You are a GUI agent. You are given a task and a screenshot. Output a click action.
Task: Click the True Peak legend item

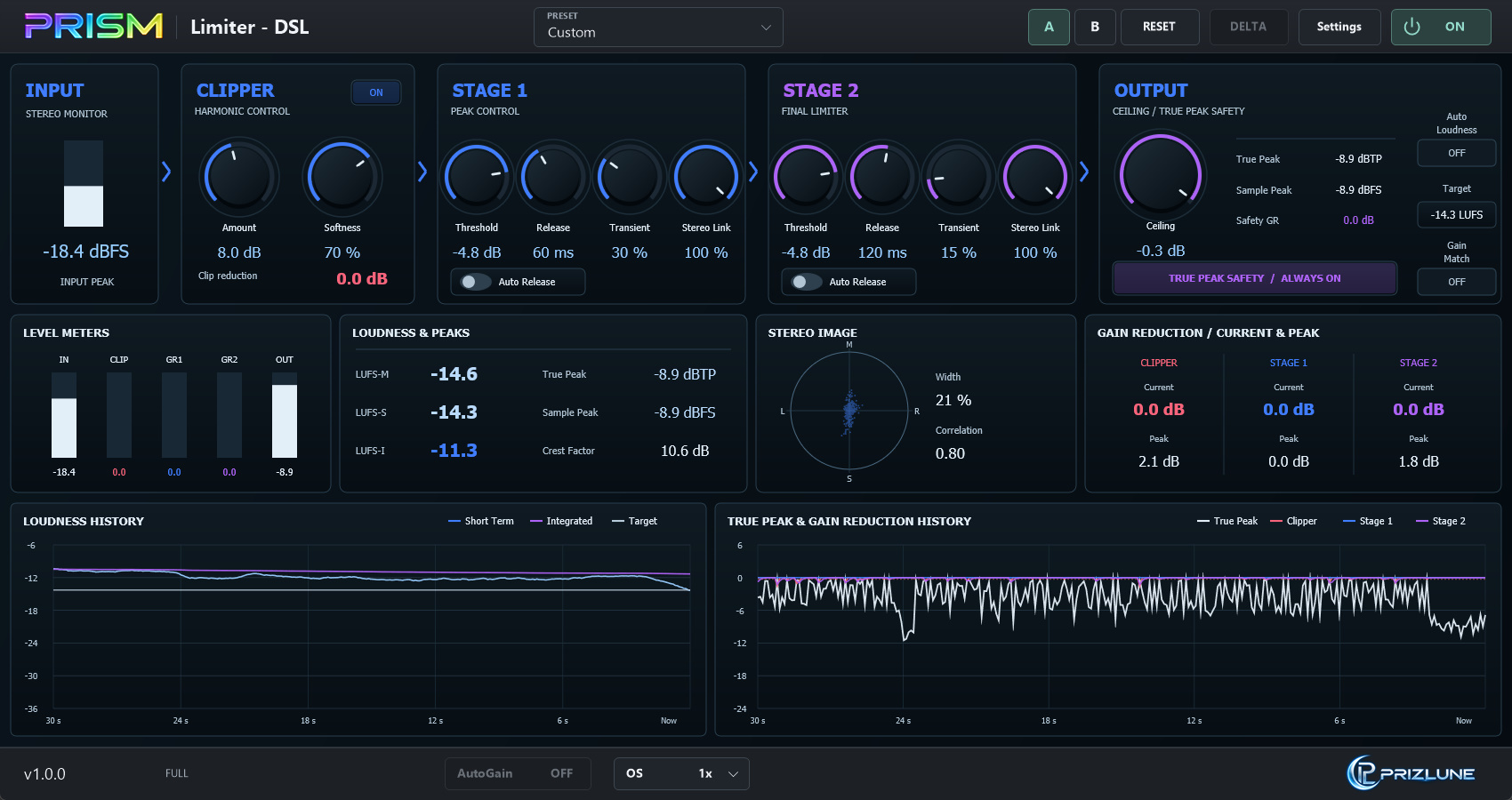1227,521
